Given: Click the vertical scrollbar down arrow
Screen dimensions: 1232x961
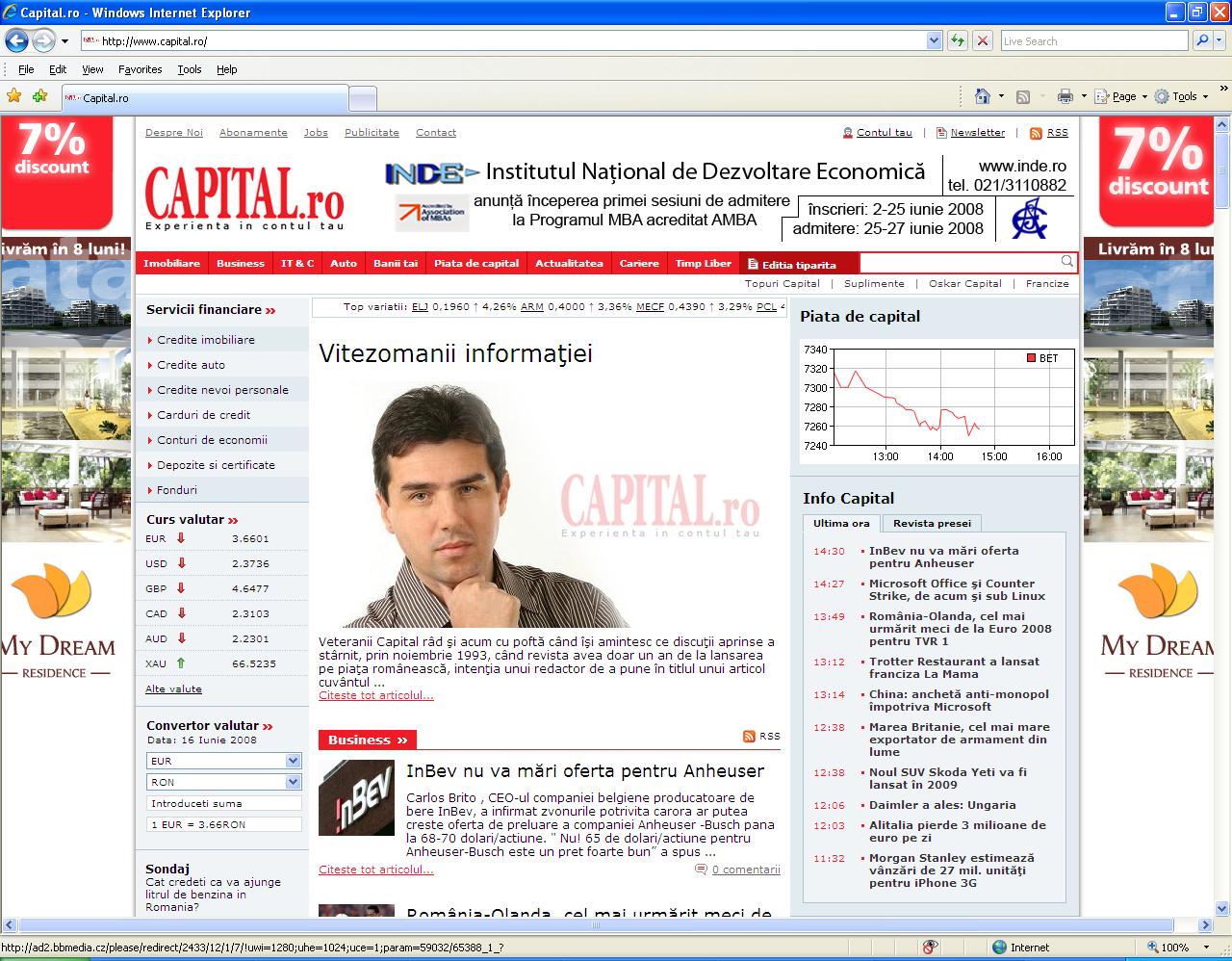Looking at the screenshot, I should coord(1223,907).
